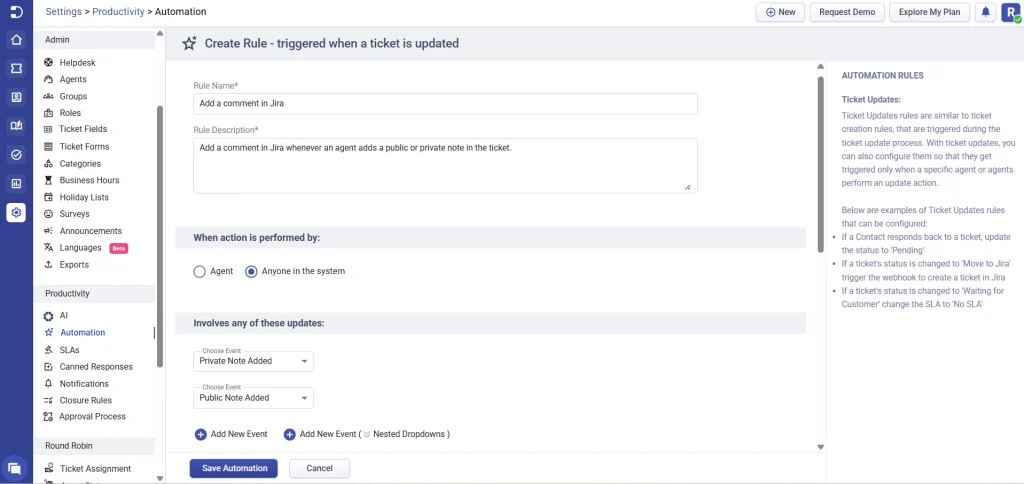This screenshot has height=484, width=1024.
Task: Click the Save Automation button
Action: 234,468
